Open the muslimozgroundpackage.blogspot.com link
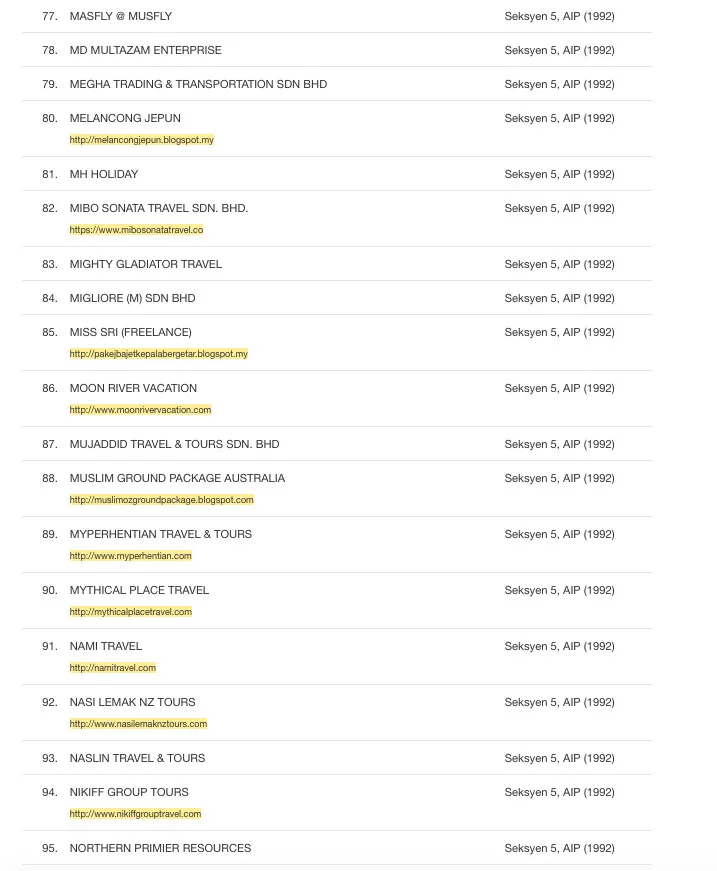717x871 pixels. click(161, 500)
